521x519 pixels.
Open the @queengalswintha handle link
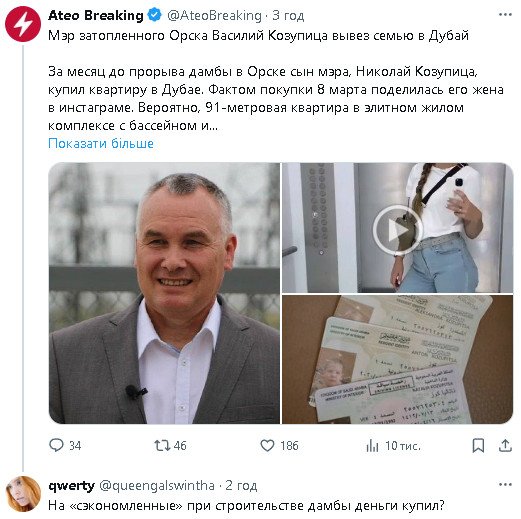pyautogui.click(x=157, y=486)
